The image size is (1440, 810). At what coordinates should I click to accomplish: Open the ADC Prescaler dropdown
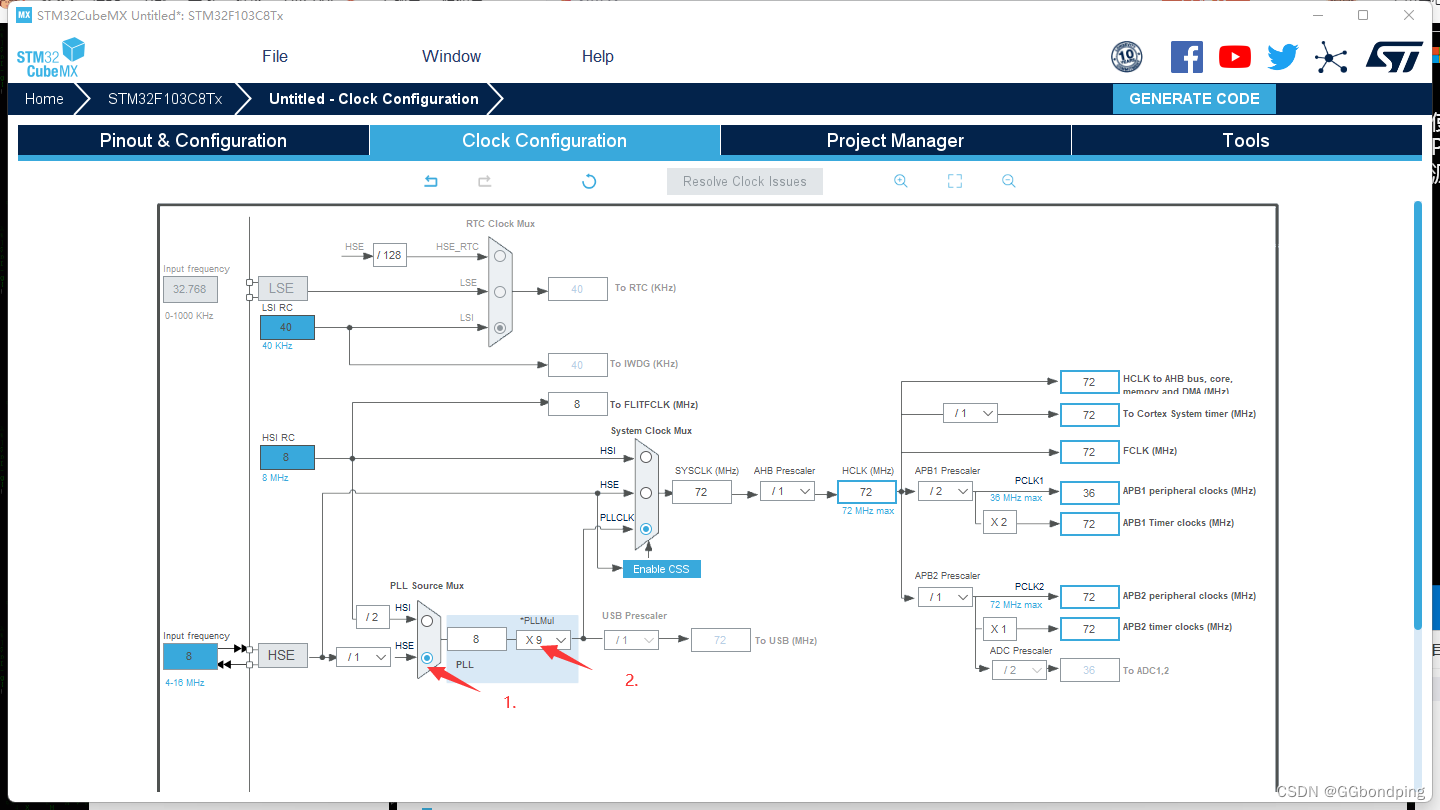1019,670
